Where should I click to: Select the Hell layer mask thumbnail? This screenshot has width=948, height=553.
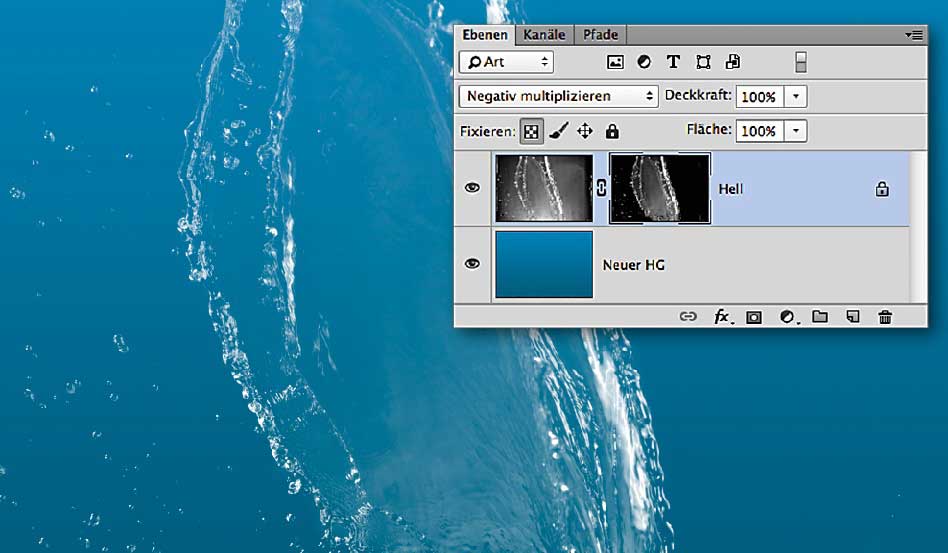pyautogui.click(x=660, y=188)
